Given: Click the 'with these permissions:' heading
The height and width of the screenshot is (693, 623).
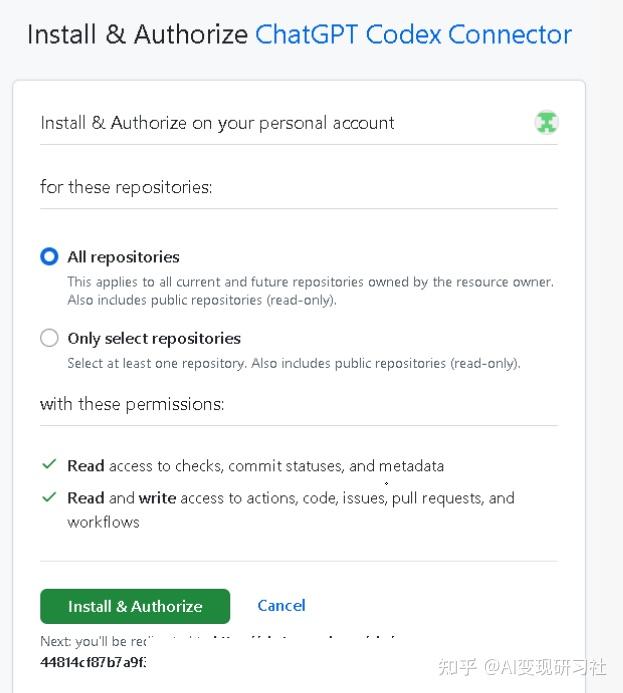Looking at the screenshot, I should tap(132, 404).
